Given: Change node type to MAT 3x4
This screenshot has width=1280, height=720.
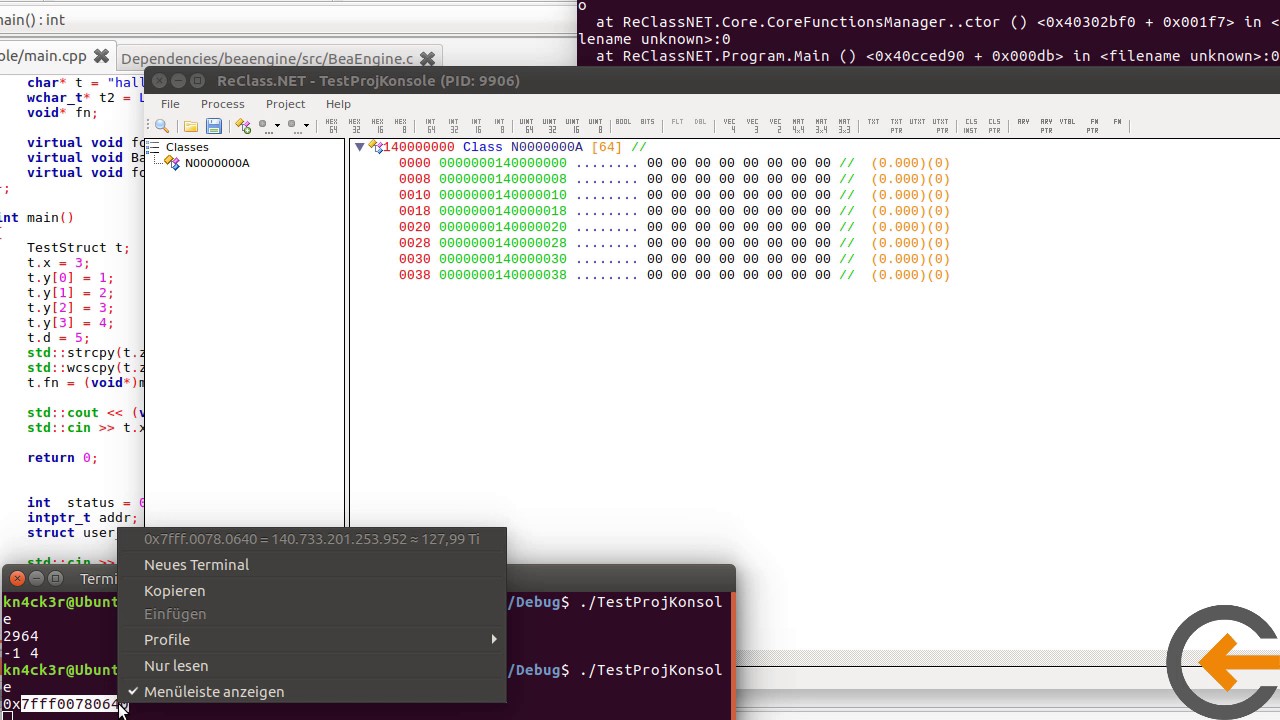Looking at the screenshot, I should click(x=822, y=126).
